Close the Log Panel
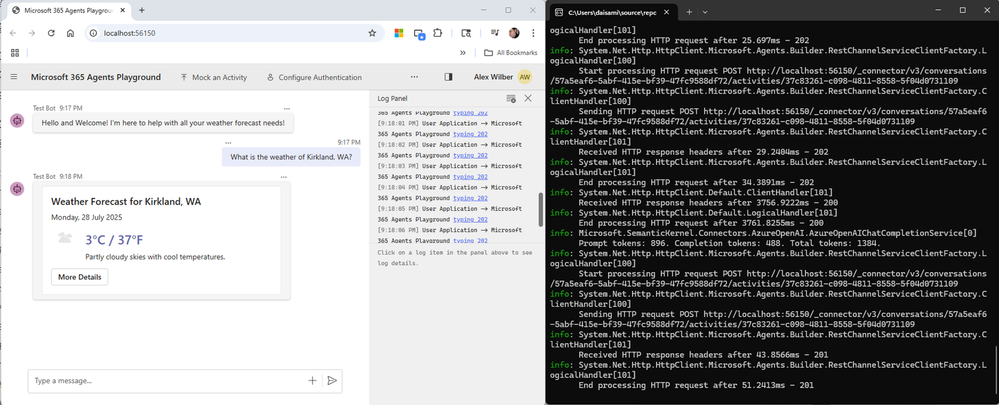 click(x=528, y=98)
